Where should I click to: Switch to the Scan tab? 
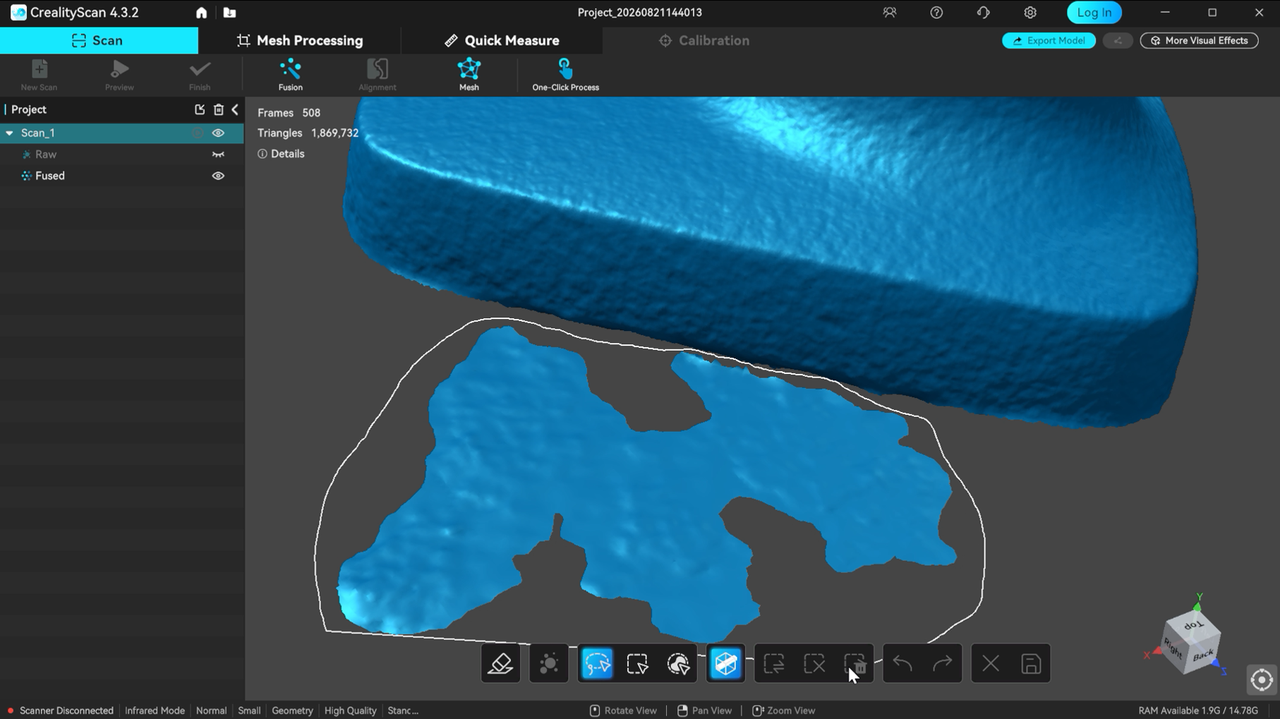coord(98,41)
